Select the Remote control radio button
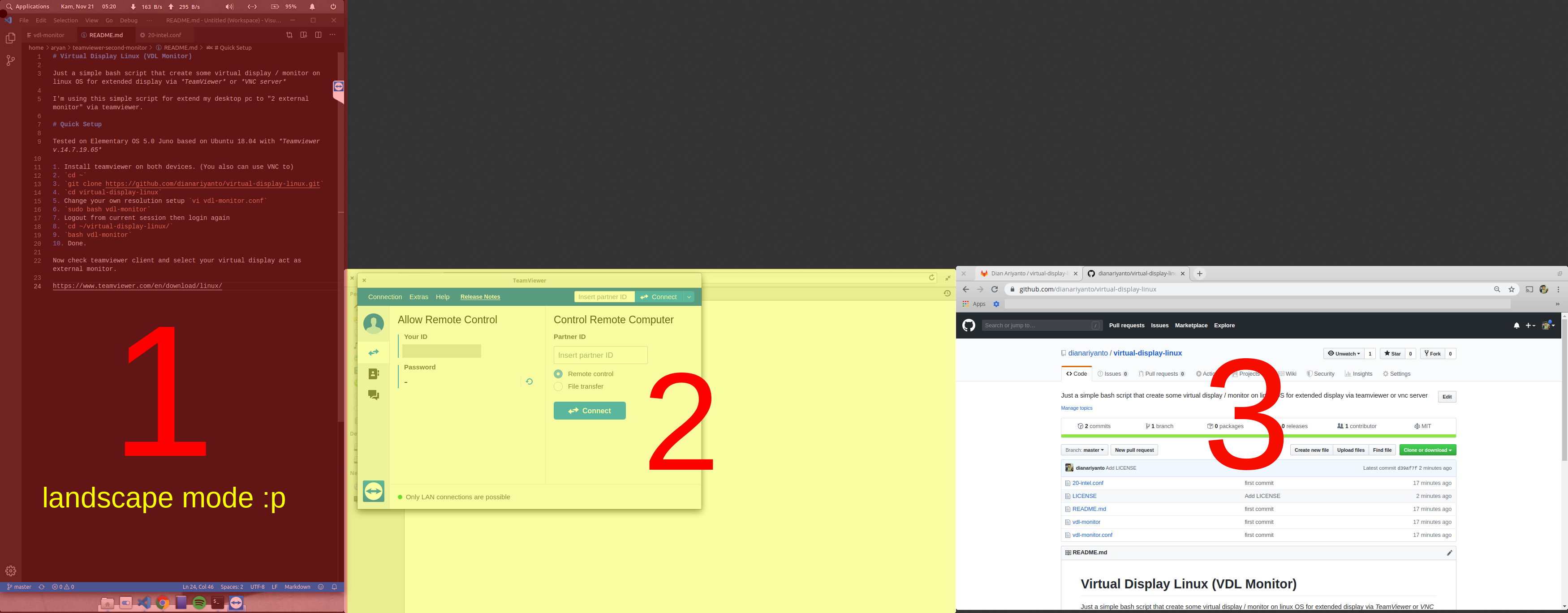 tap(558, 373)
